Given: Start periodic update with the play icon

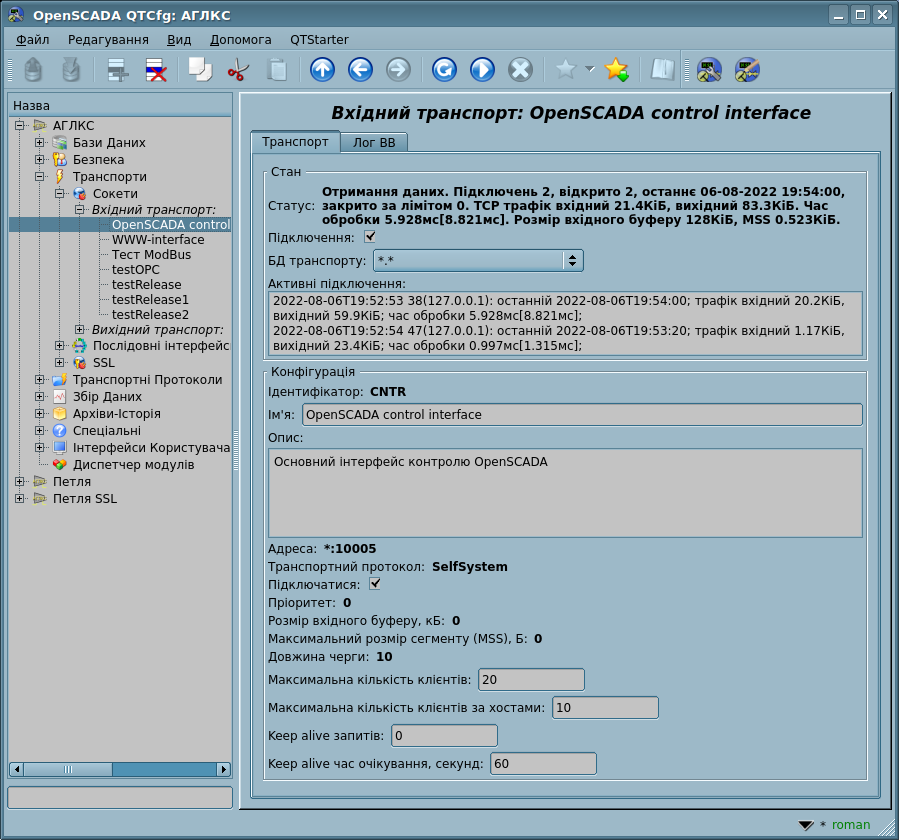Looking at the screenshot, I should click(482, 70).
